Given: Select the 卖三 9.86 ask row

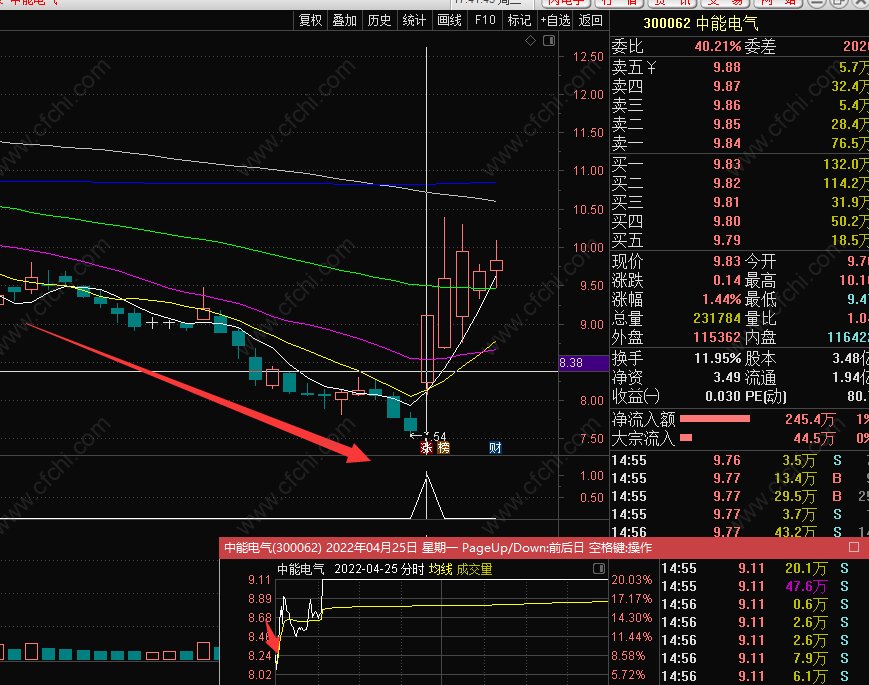Looking at the screenshot, I should [x=739, y=105].
